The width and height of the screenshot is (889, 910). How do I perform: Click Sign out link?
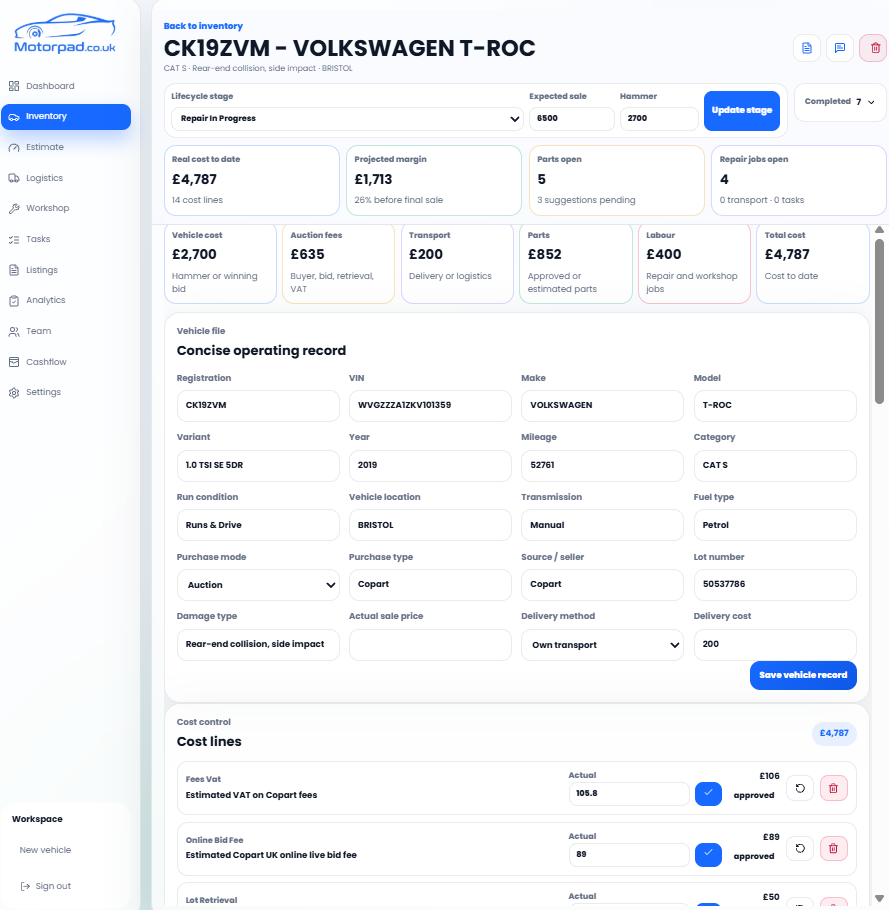(45, 886)
